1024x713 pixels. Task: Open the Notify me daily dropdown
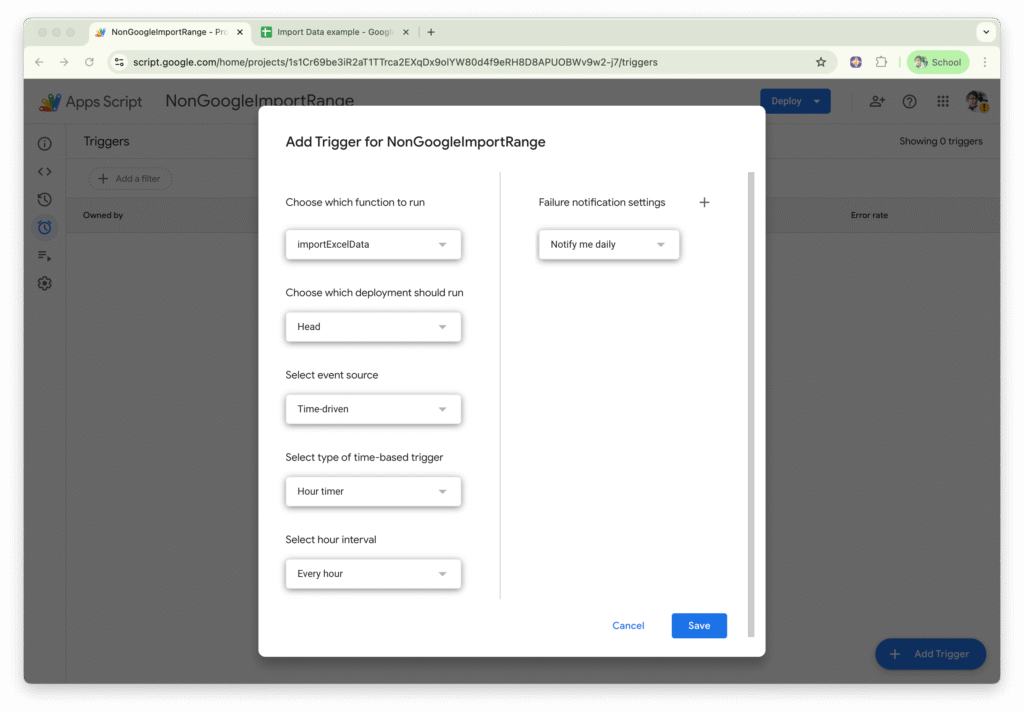tap(608, 245)
